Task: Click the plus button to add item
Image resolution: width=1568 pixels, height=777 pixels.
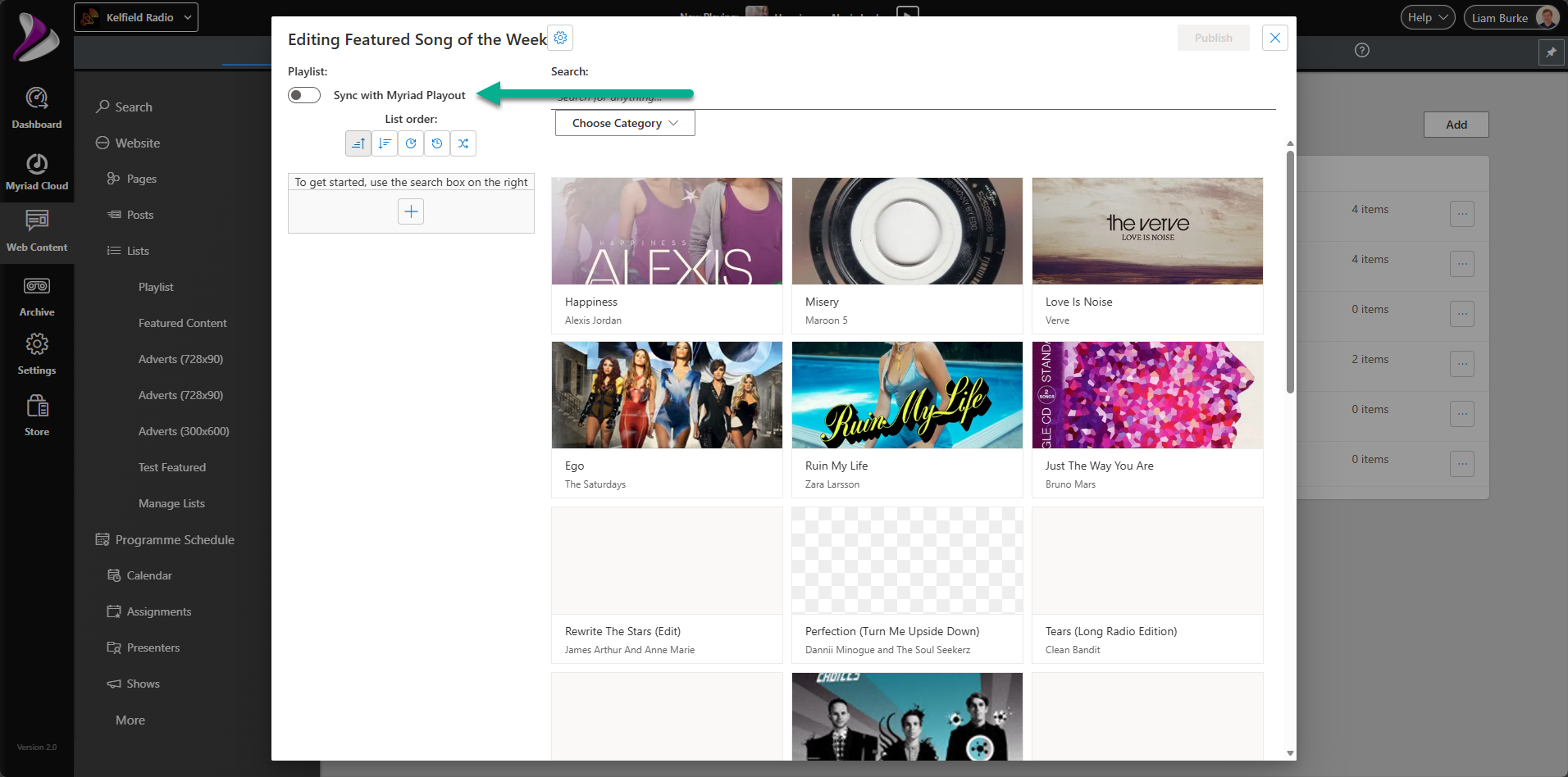Action: (411, 211)
